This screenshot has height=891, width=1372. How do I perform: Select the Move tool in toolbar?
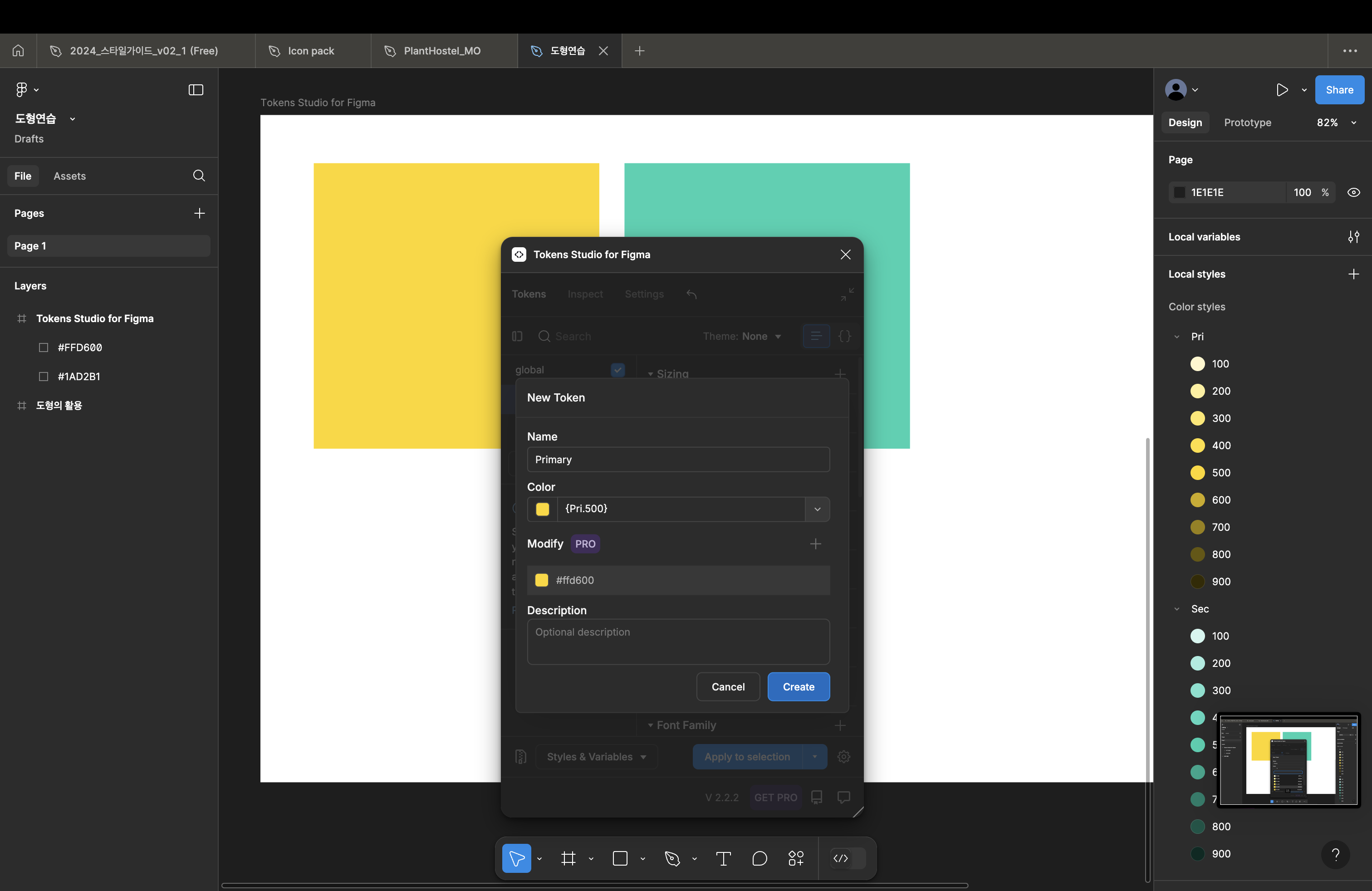pyautogui.click(x=516, y=858)
